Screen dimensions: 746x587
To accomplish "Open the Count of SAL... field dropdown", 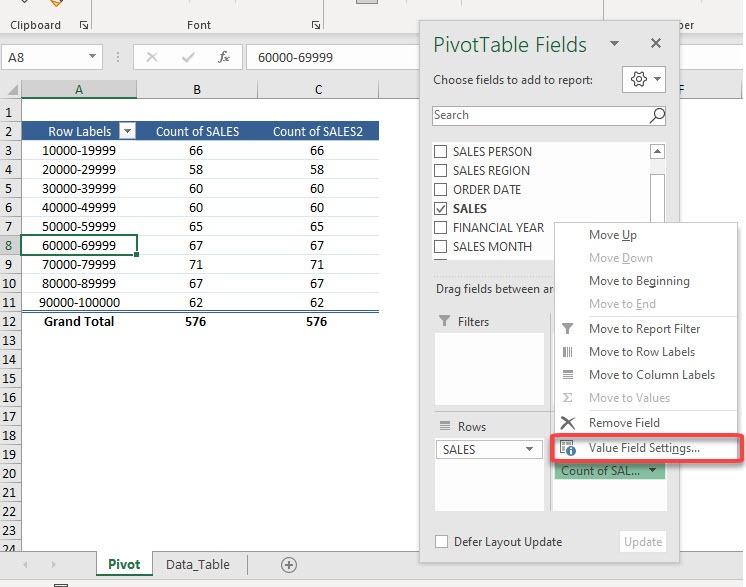I will click(x=653, y=471).
